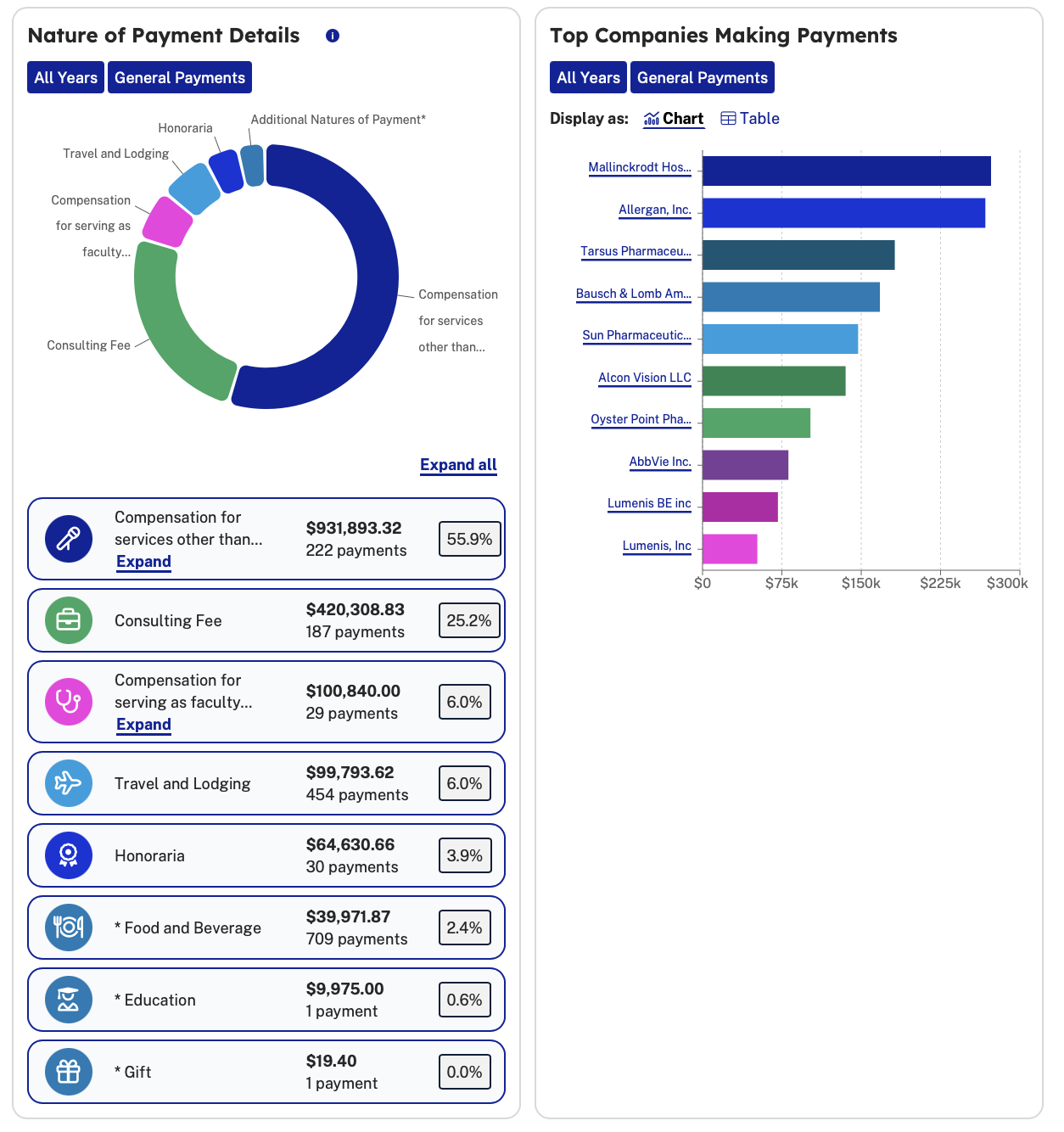
Task: Open Alcon Vision LLC company link
Action: point(645,378)
